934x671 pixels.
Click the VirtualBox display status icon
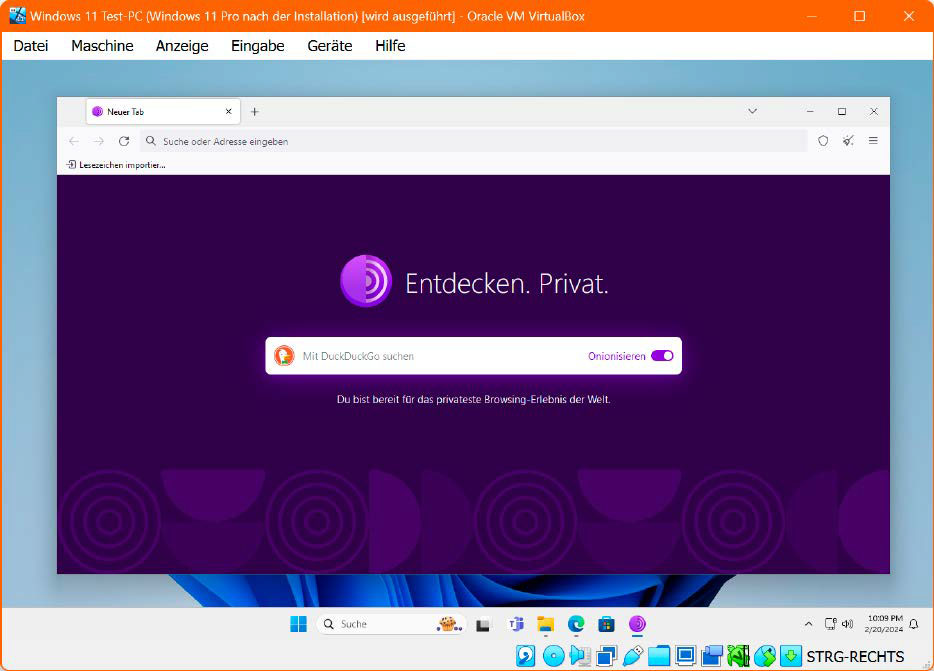pos(686,656)
